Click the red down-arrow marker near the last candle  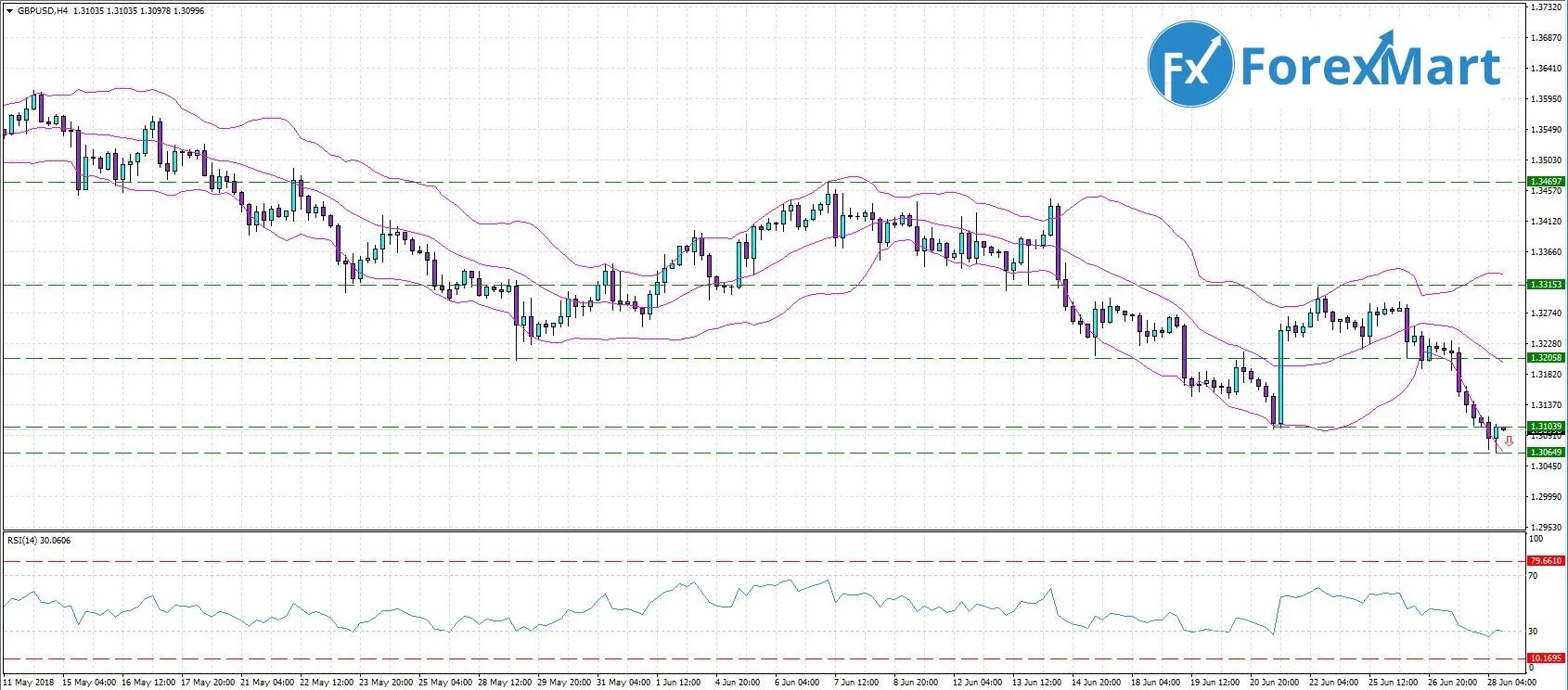(1510, 441)
